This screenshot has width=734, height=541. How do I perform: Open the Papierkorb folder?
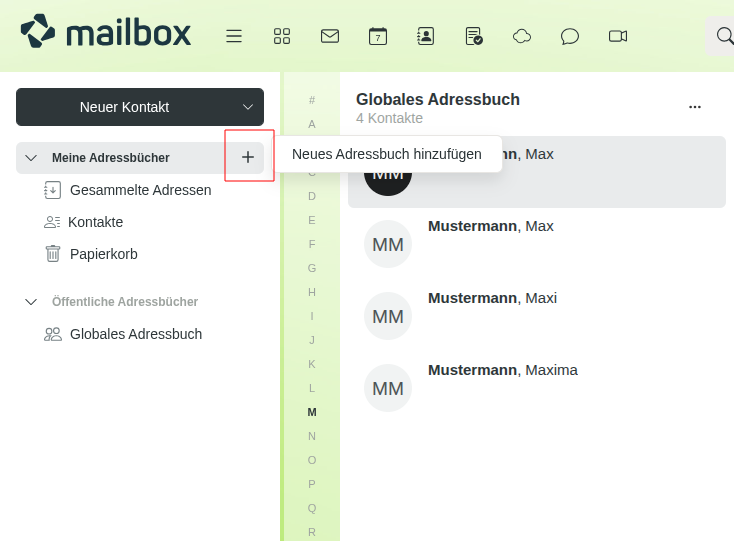[103, 254]
